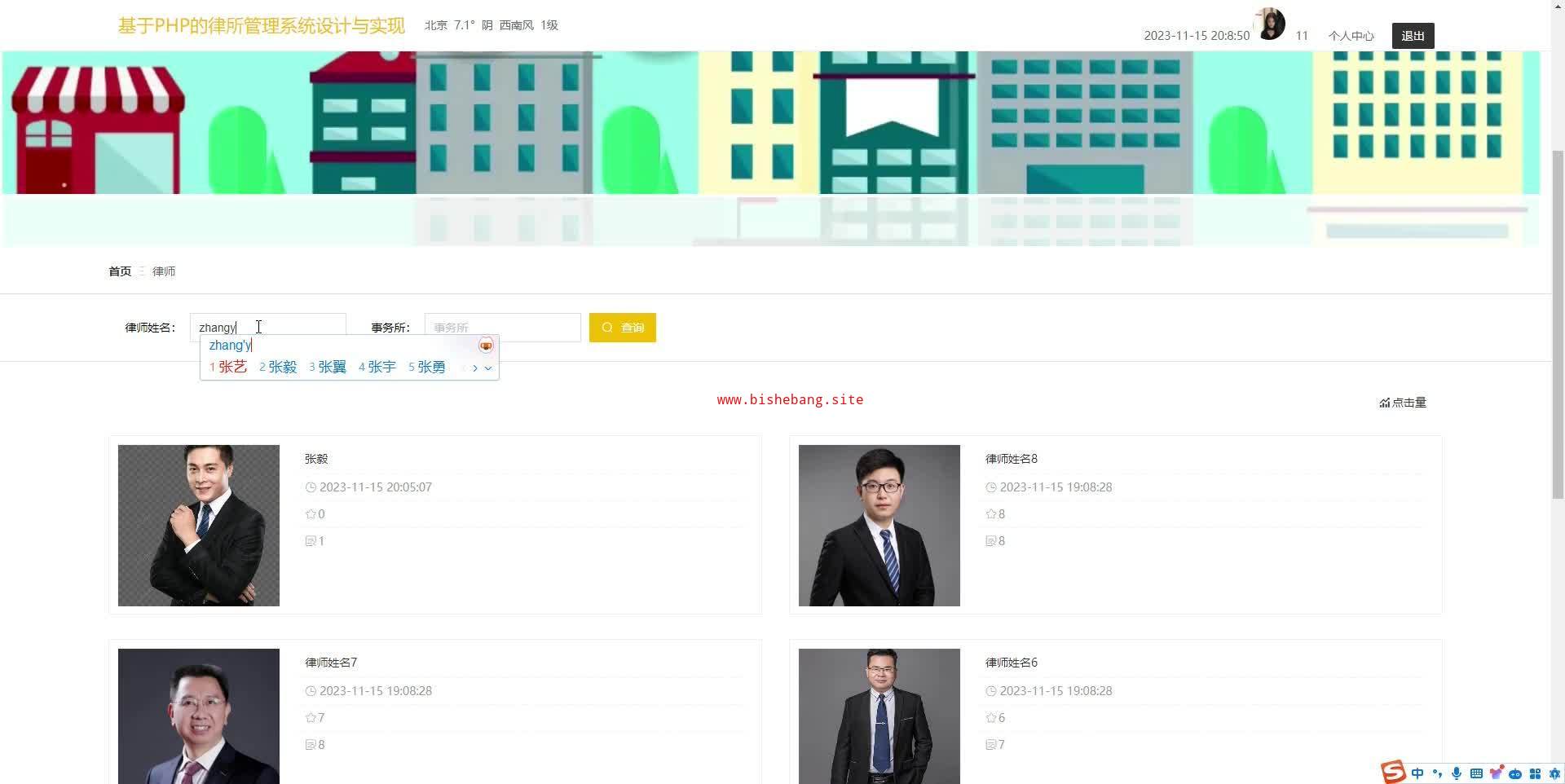Open 个人中心 in the header
The width and height of the screenshot is (1565, 784).
(1351, 36)
